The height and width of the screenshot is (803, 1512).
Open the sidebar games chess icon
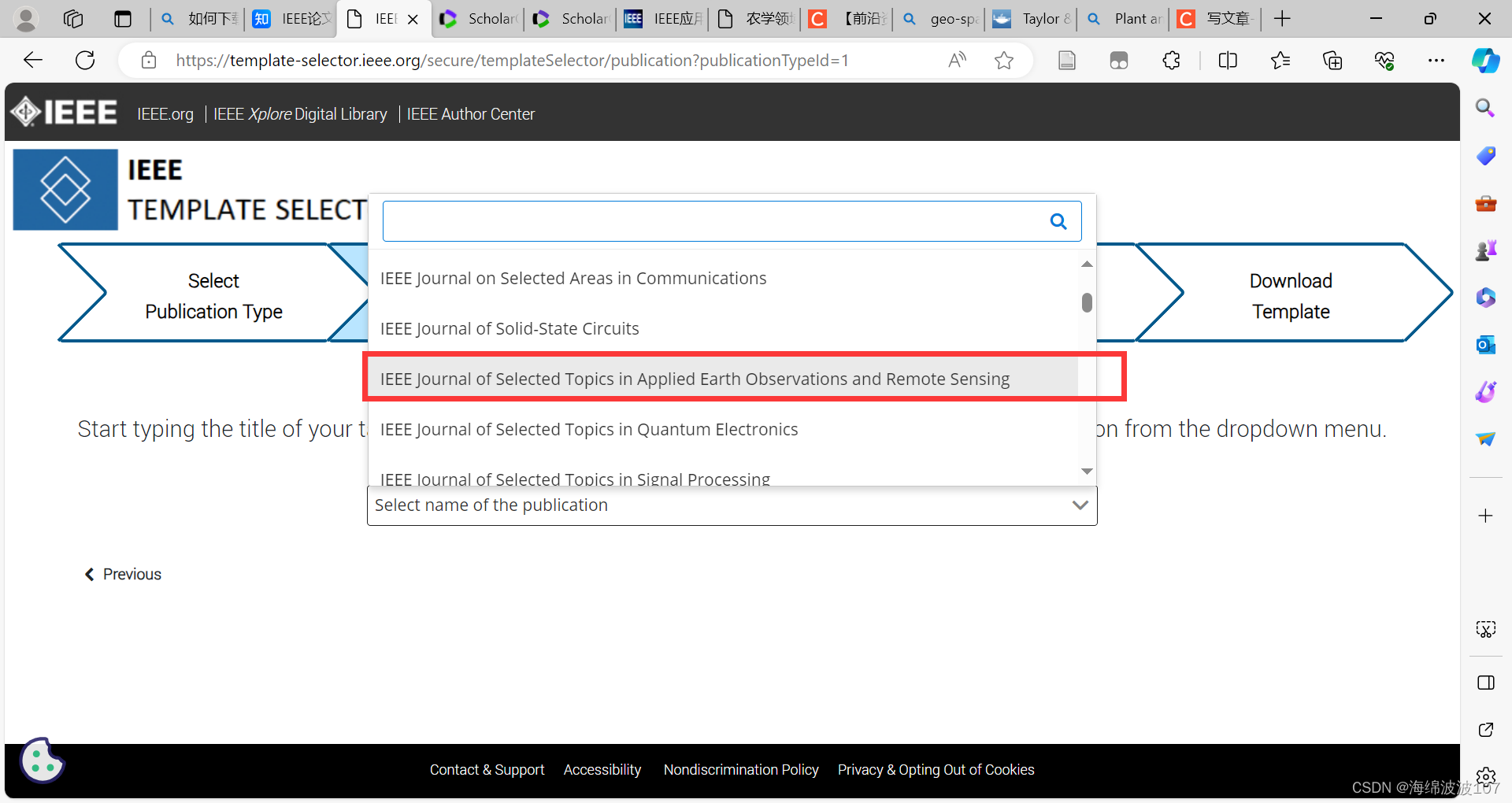[x=1485, y=250]
